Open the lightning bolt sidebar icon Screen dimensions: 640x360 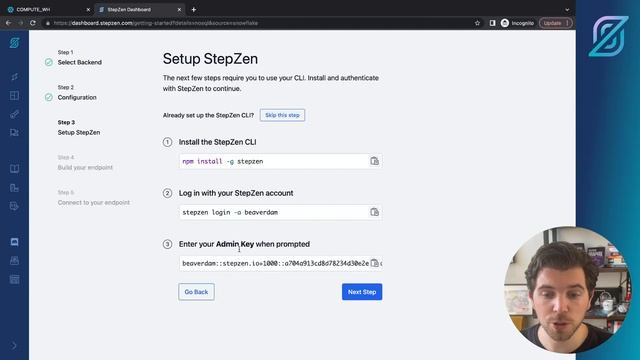click(14, 77)
